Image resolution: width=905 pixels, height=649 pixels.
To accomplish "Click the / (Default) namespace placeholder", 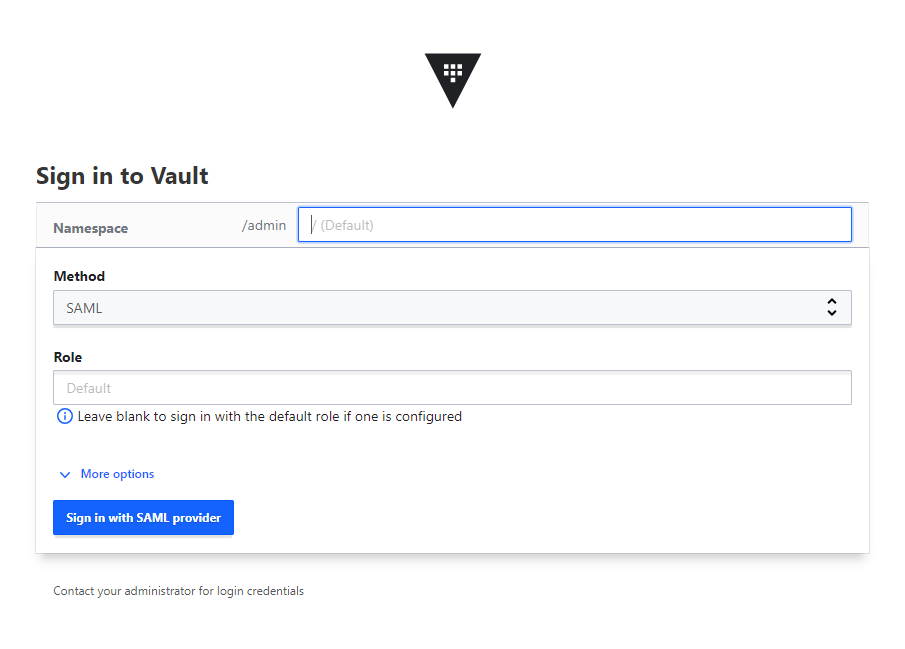I will 346,225.
